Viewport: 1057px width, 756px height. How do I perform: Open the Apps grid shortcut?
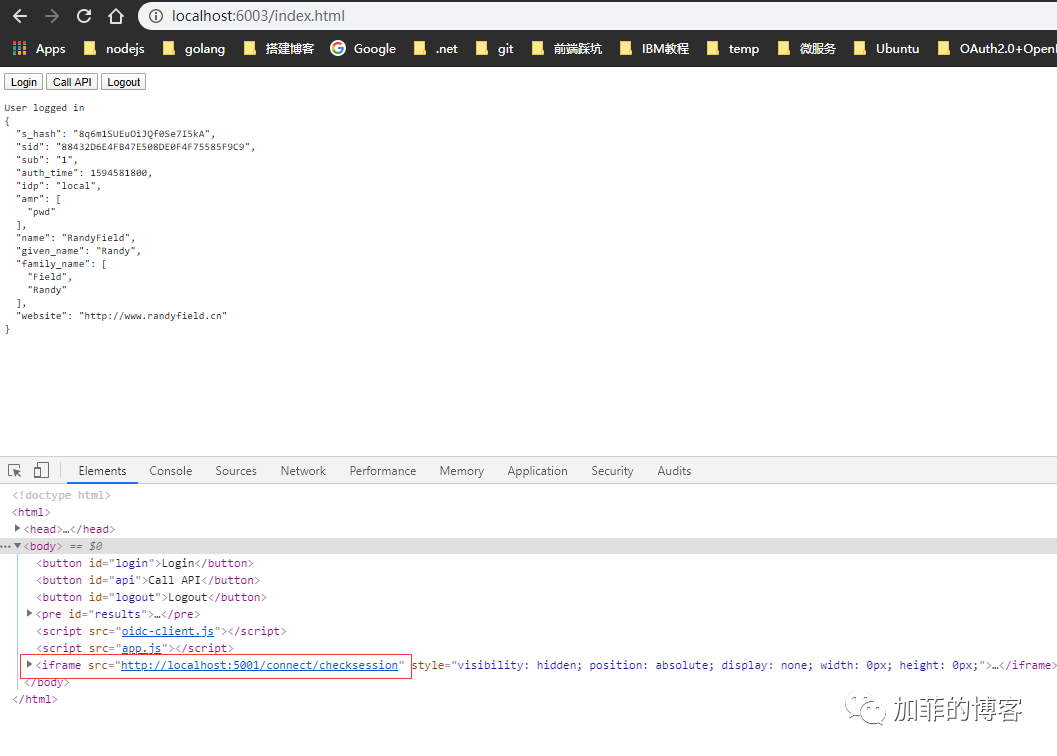click(39, 49)
